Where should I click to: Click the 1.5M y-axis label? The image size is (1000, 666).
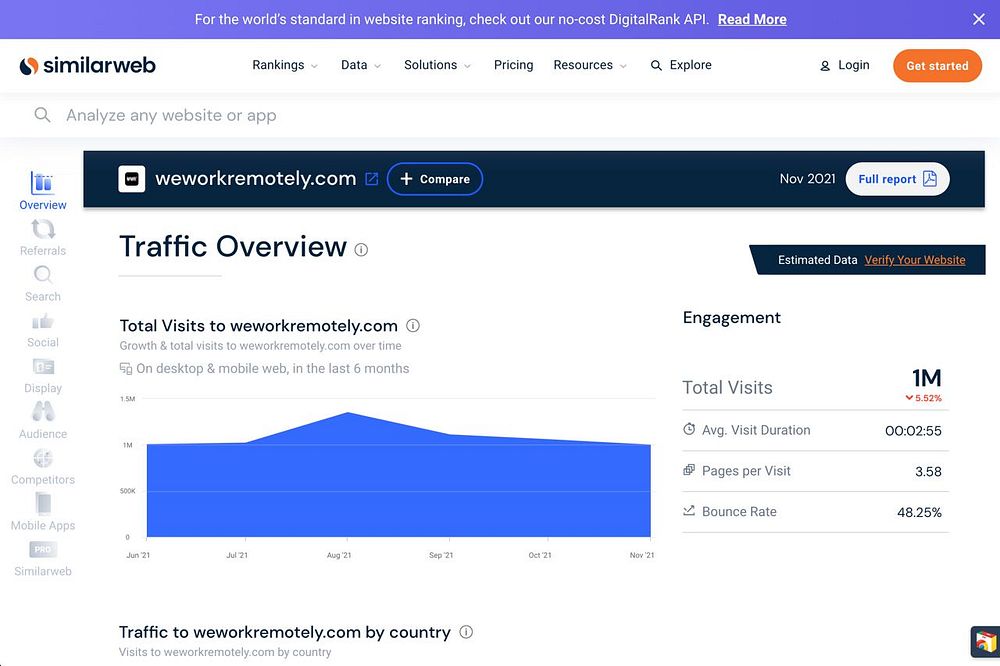coord(128,399)
